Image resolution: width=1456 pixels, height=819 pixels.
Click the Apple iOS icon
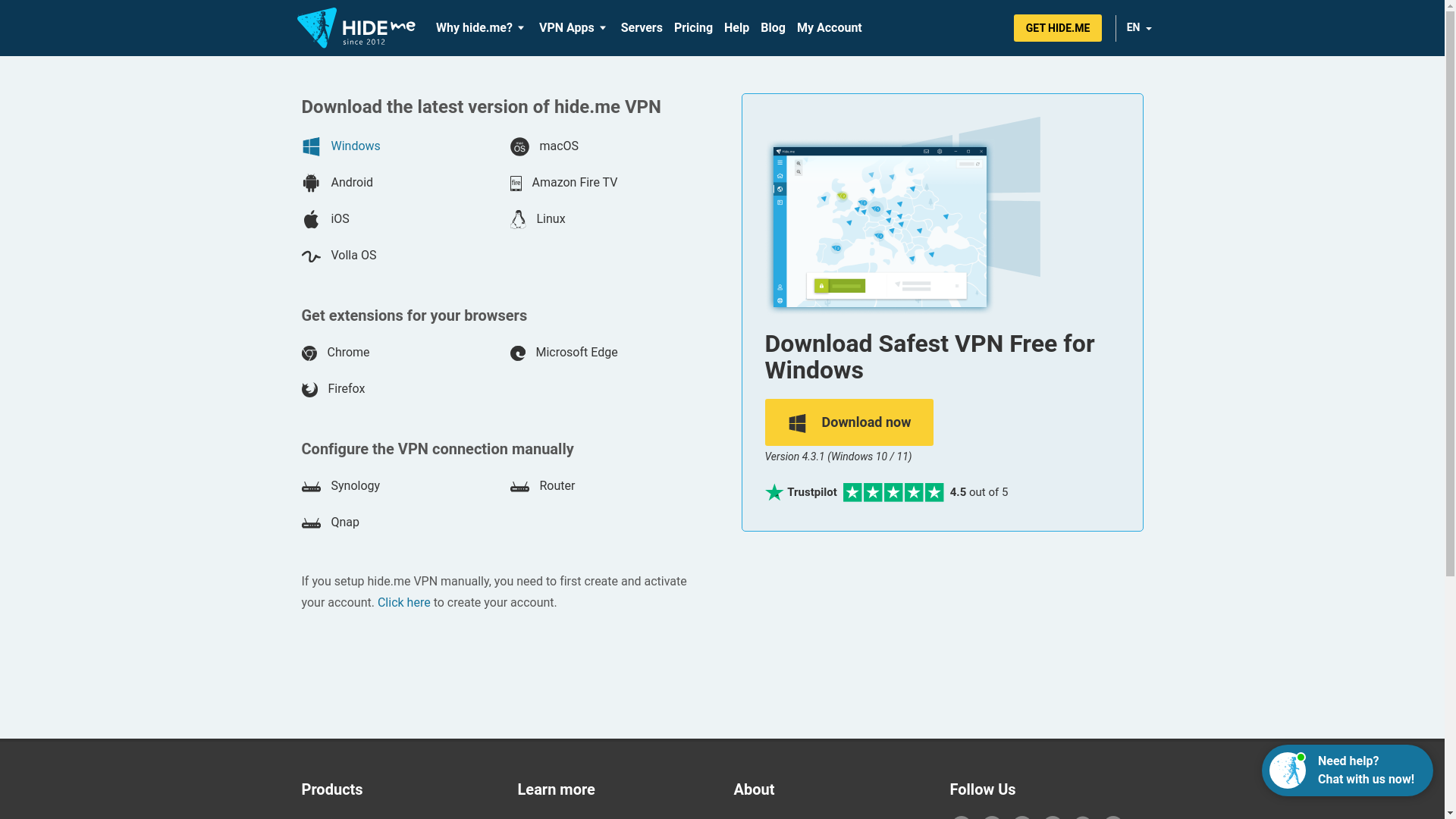(x=311, y=219)
